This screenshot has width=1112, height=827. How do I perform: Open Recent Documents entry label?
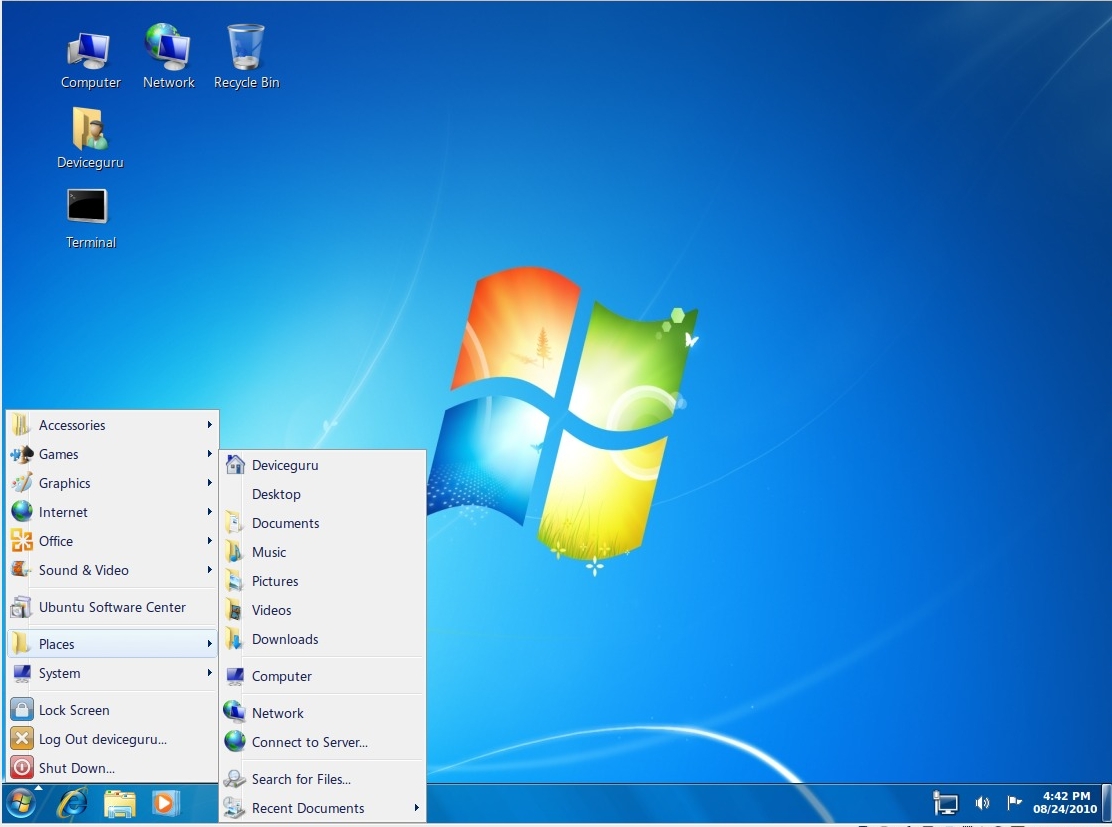coord(308,808)
